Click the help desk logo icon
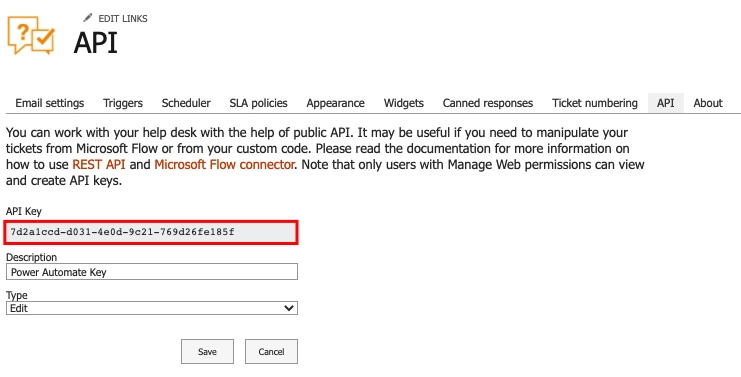Viewport: 741px width, 377px height. (x=31, y=35)
